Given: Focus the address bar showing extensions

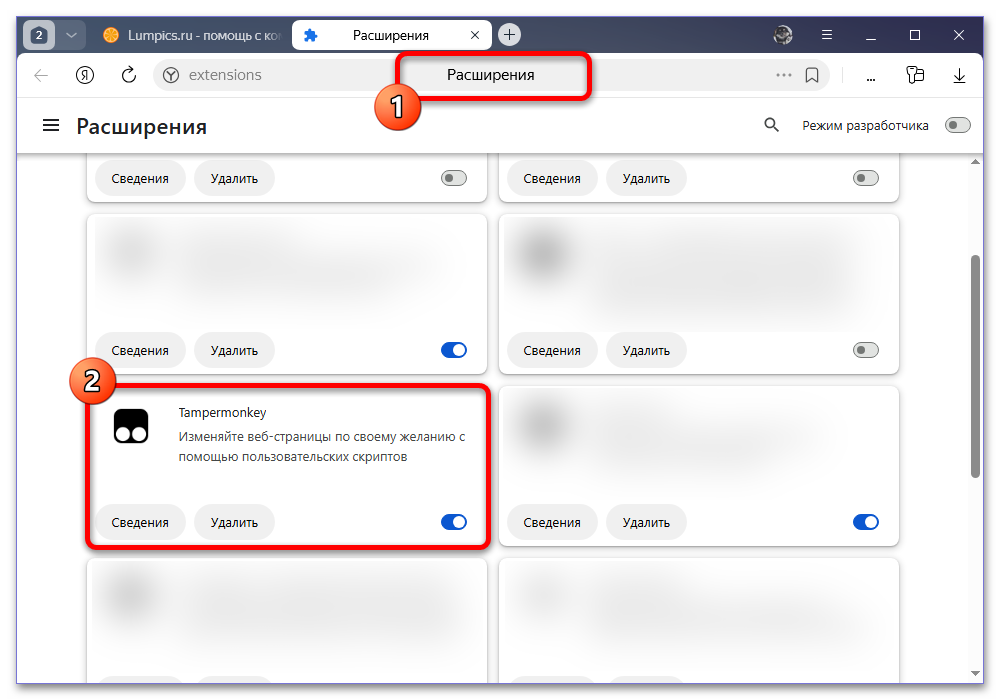Looking at the screenshot, I should click(491, 75).
